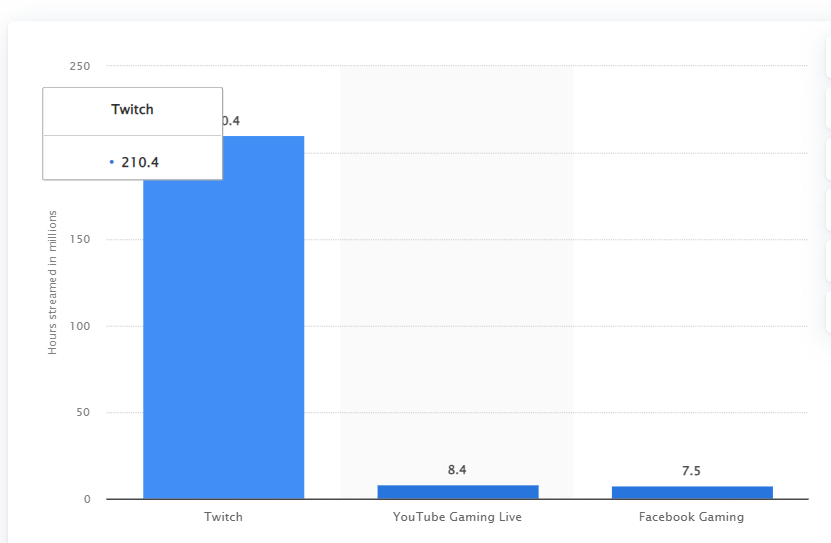Image resolution: width=831 pixels, height=543 pixels.
Task: Click the Hours streamed in millions axis title
Action: [x=52, y=282]
